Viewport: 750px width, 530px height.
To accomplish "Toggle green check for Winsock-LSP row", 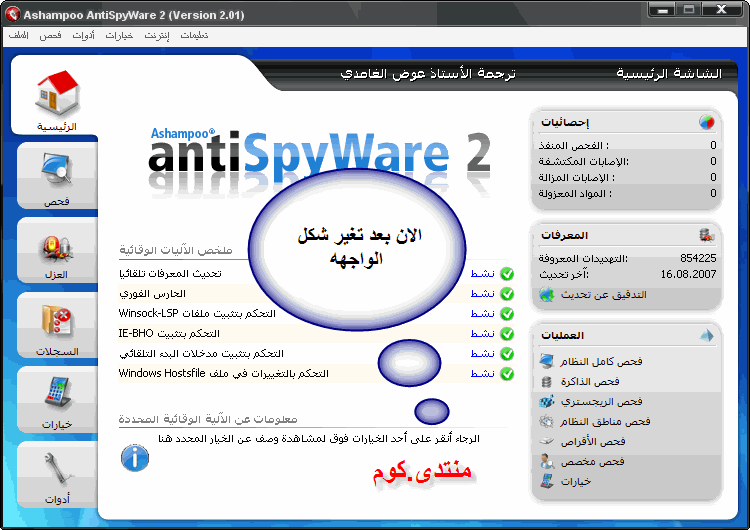I will [x=507, y=314].
